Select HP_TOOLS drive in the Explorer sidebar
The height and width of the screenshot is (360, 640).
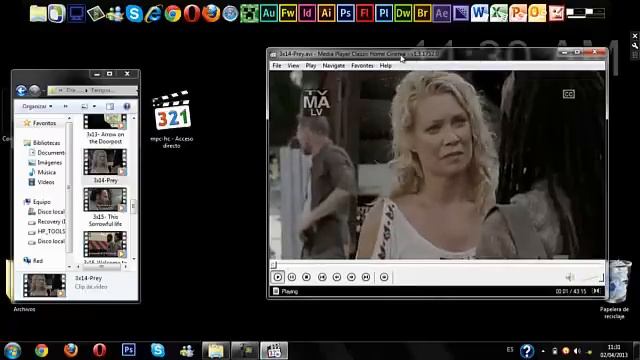[x=47, y=231]
